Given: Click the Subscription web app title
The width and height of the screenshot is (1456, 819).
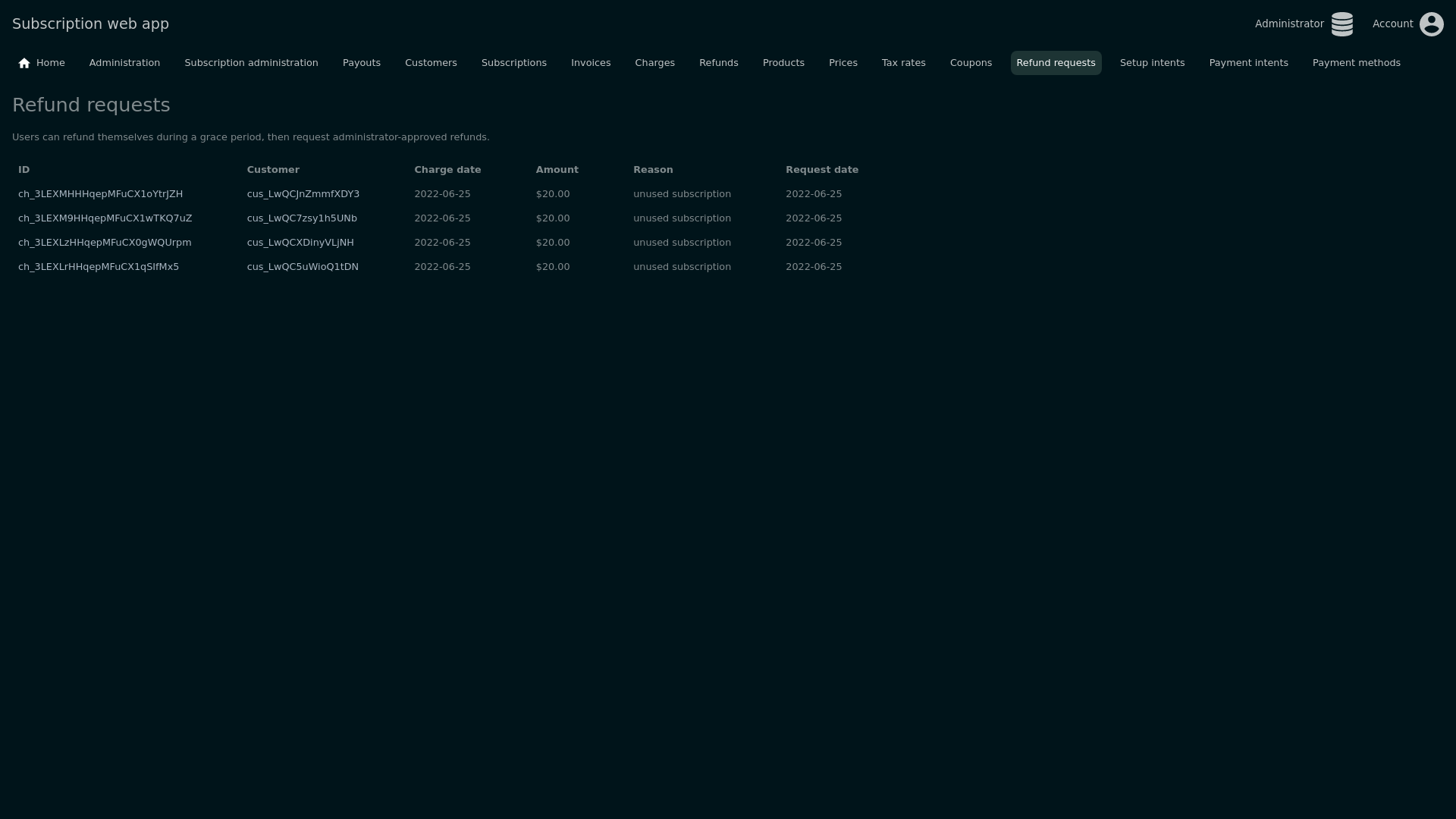Looking at the screenshot, I should 90,24.
